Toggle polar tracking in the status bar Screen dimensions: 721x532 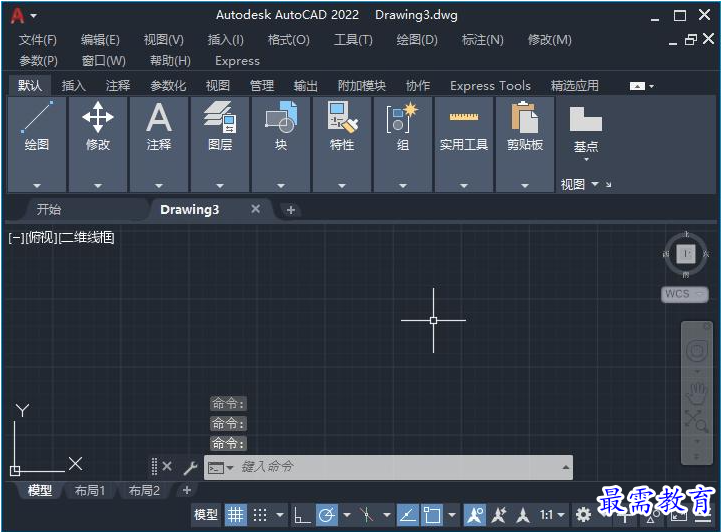pos(327,515)
